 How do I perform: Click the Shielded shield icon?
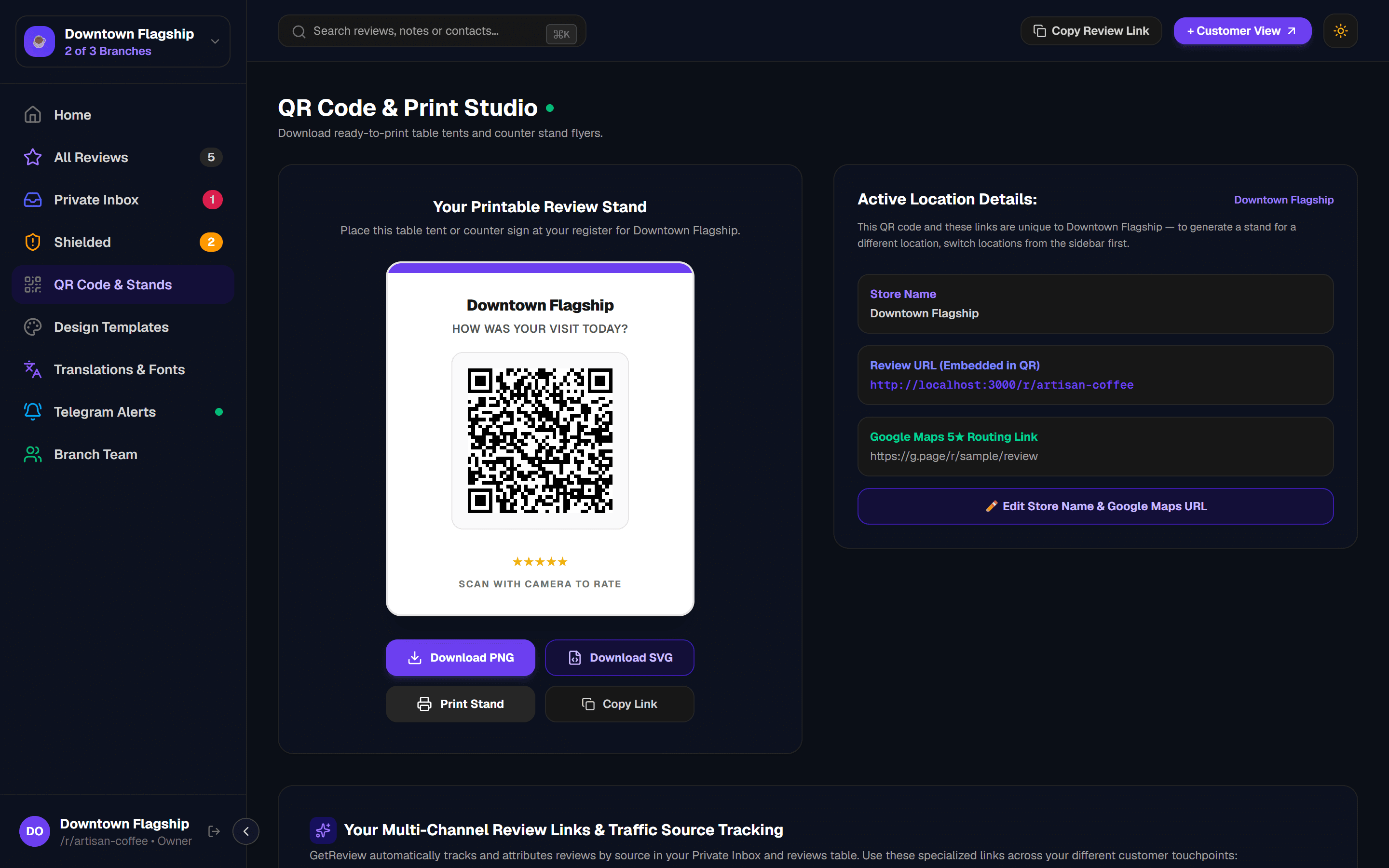coord(33,242)
